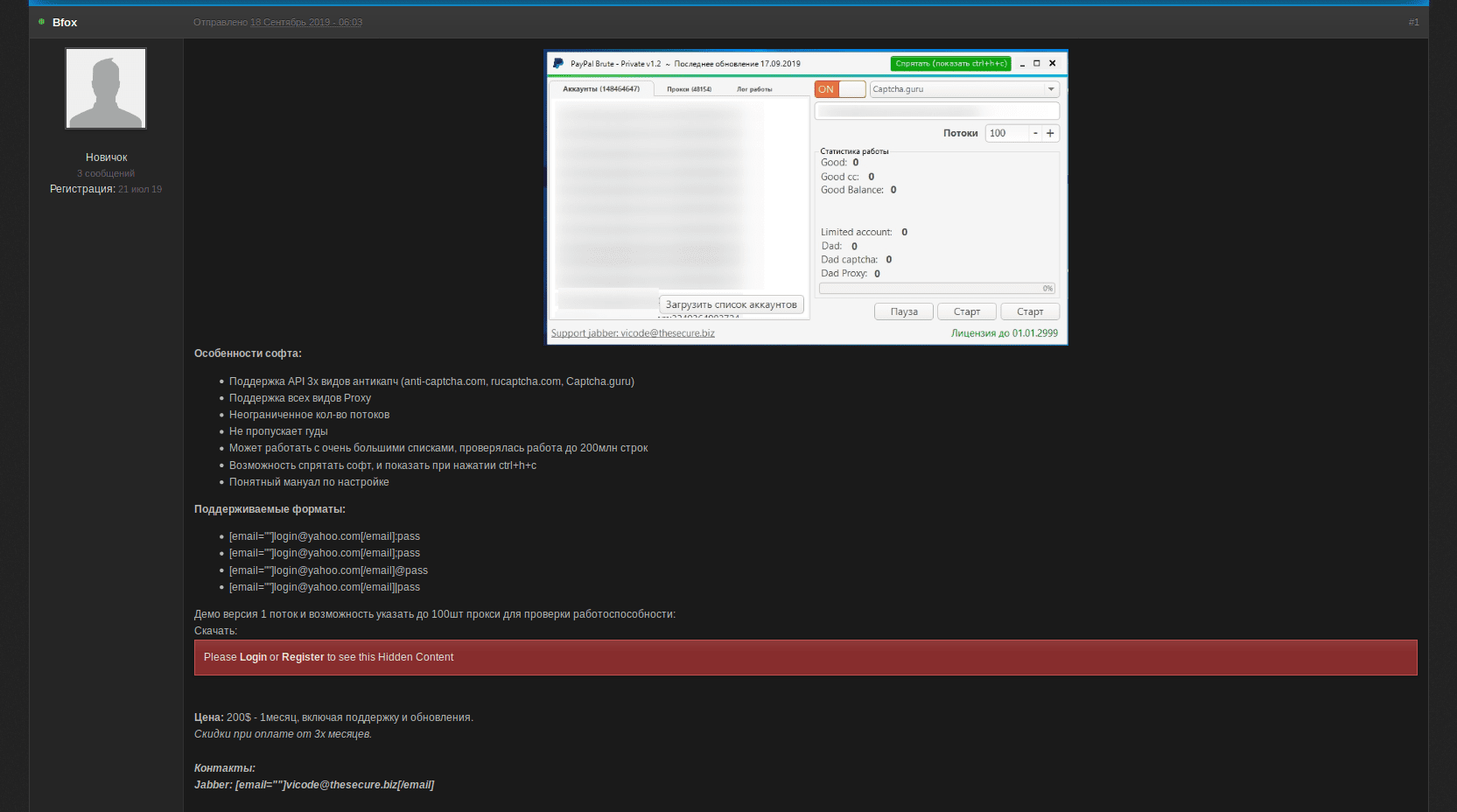1457x812 pixels.
Task: Open the Captcha.guru dropdown
Action: click(x=964, y=89)
